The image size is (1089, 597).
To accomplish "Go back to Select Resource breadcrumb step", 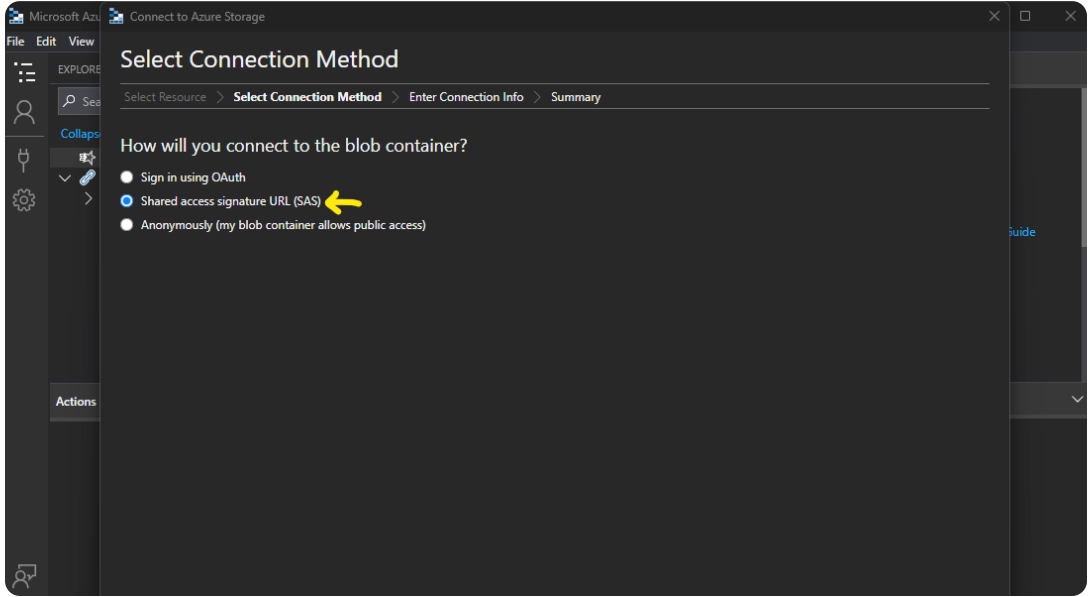I will coord(165,97).
